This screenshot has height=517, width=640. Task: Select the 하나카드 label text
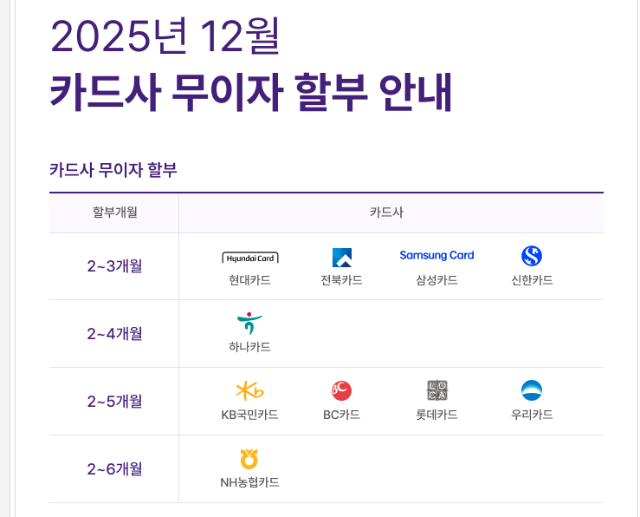[249, 347]
